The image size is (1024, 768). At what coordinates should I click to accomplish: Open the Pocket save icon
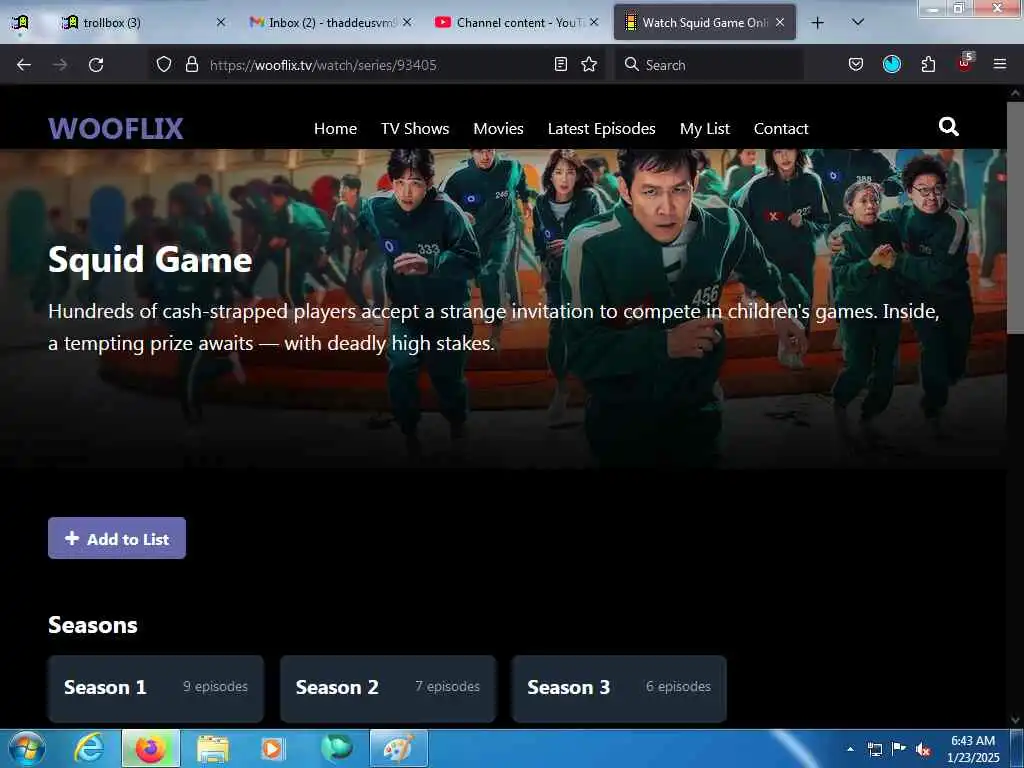point(856,64)
